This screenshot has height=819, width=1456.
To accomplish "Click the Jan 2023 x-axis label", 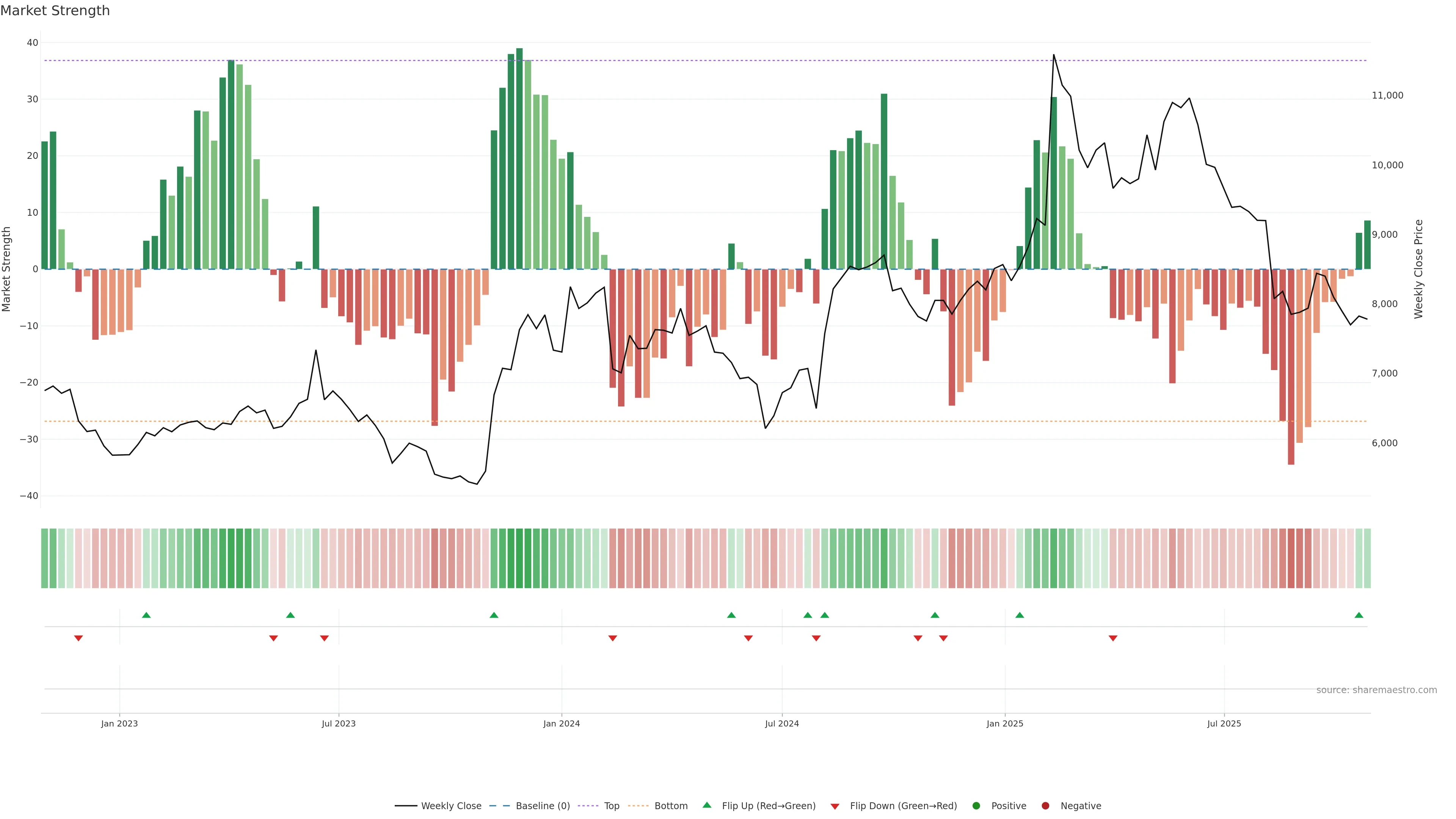I will click(x=119, y=723).
